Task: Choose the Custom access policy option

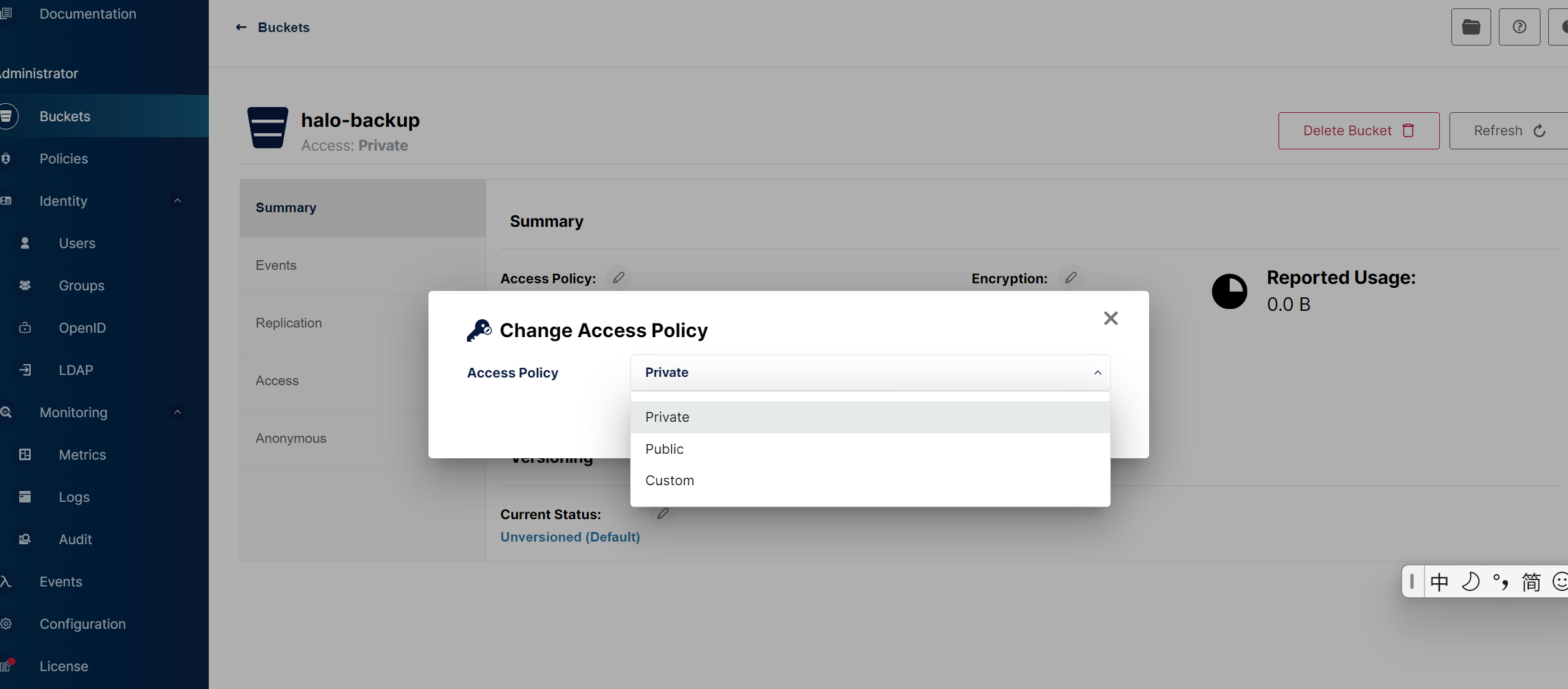Action: click(x=870, y=481)
